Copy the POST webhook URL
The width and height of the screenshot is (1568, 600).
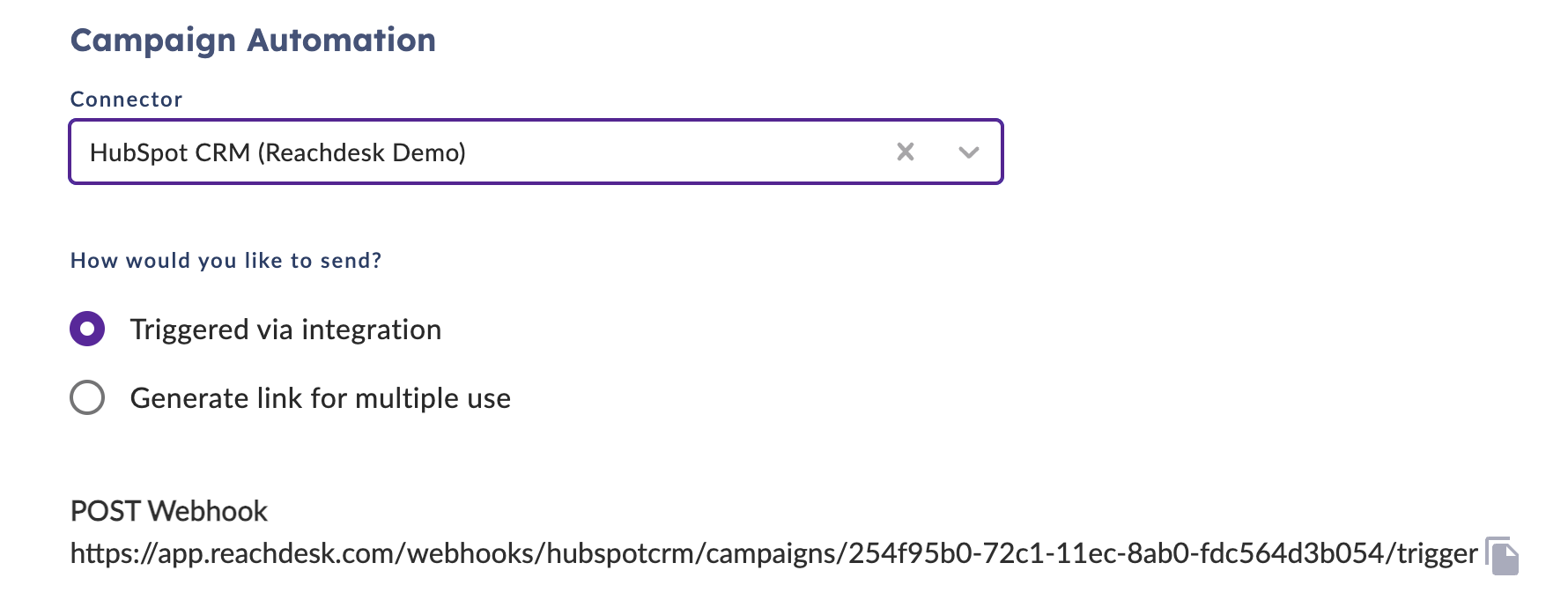1503,555
